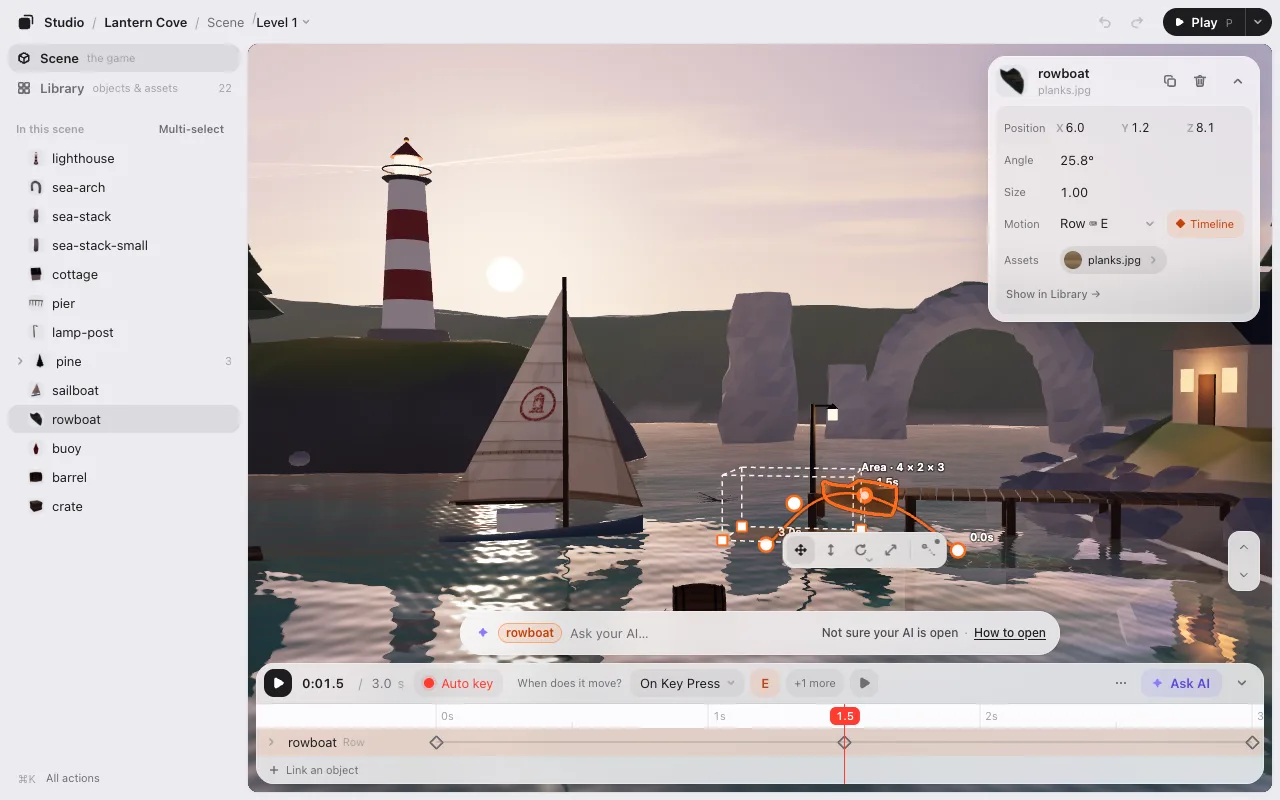Open the On Key Press trigger dropdown

[x=688, y=683]
